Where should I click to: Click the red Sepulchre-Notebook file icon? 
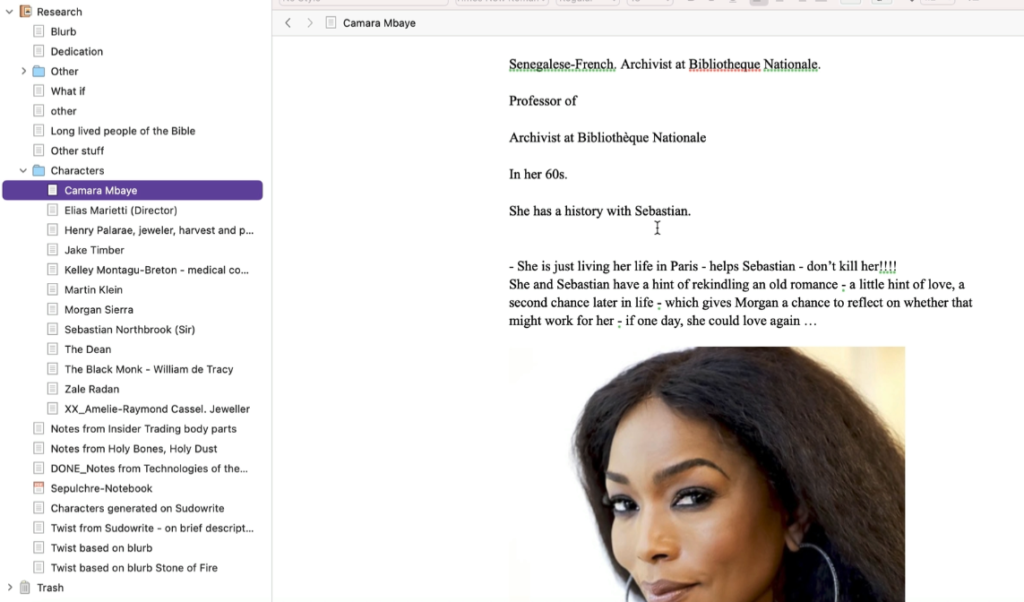(x=39, y=488)
